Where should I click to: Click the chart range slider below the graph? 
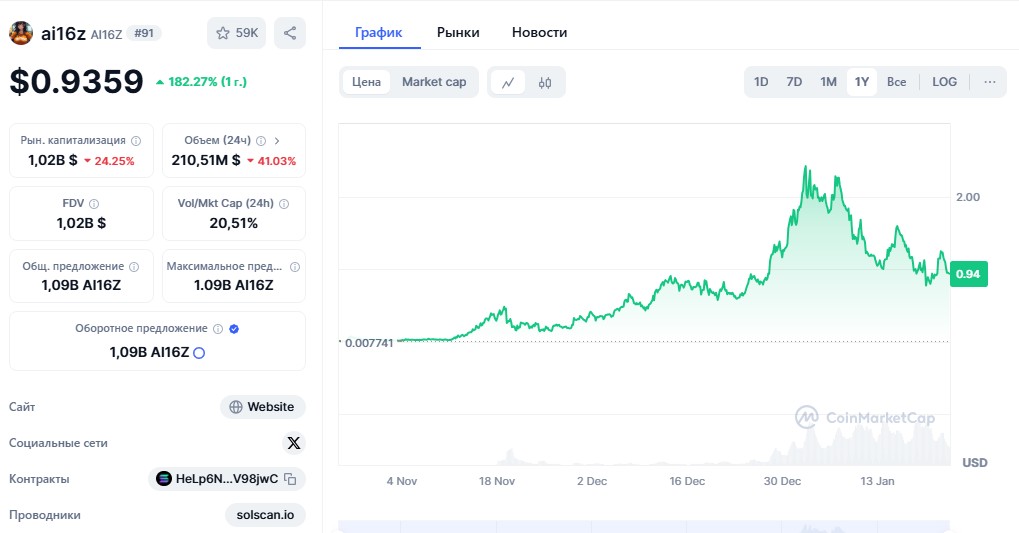644,526
